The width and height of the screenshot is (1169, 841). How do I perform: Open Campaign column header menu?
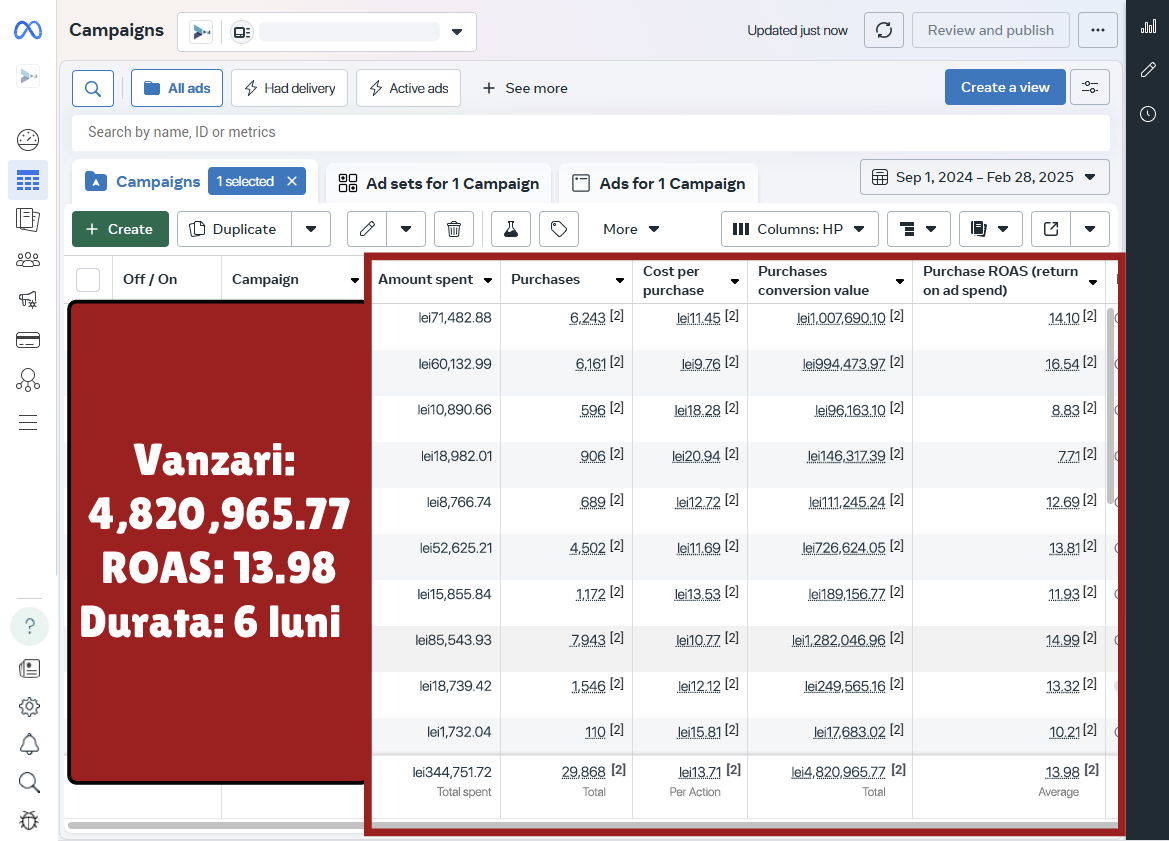point(355,280)
